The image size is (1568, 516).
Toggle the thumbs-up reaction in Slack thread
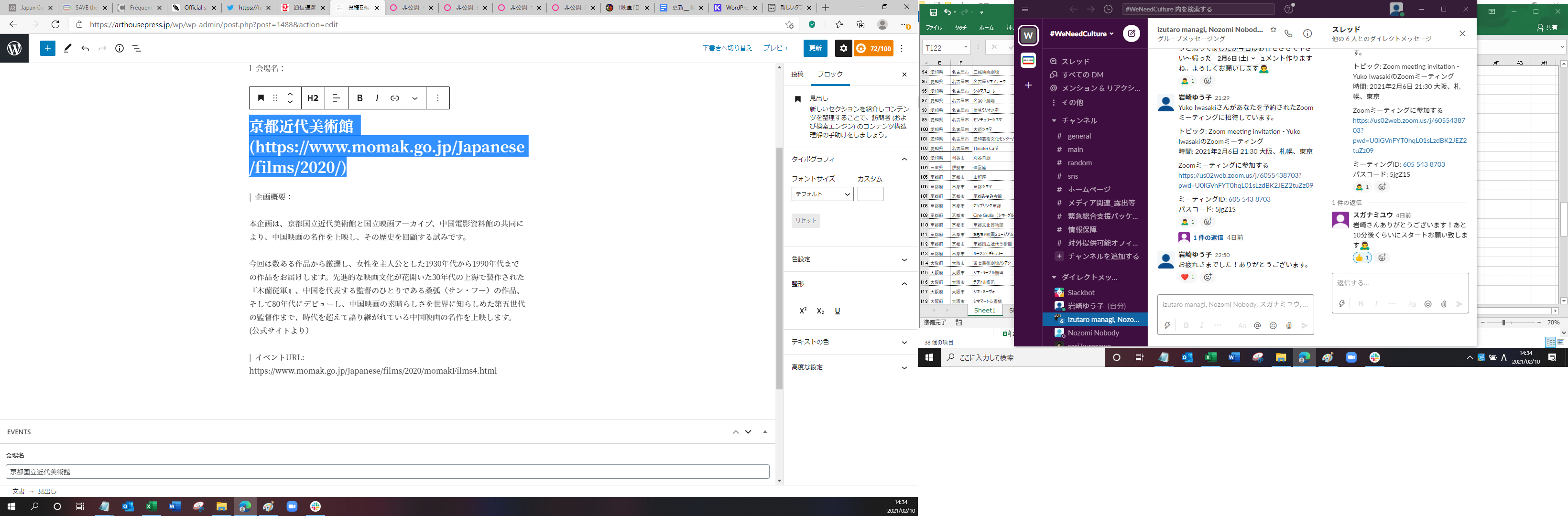(1362, 258)
